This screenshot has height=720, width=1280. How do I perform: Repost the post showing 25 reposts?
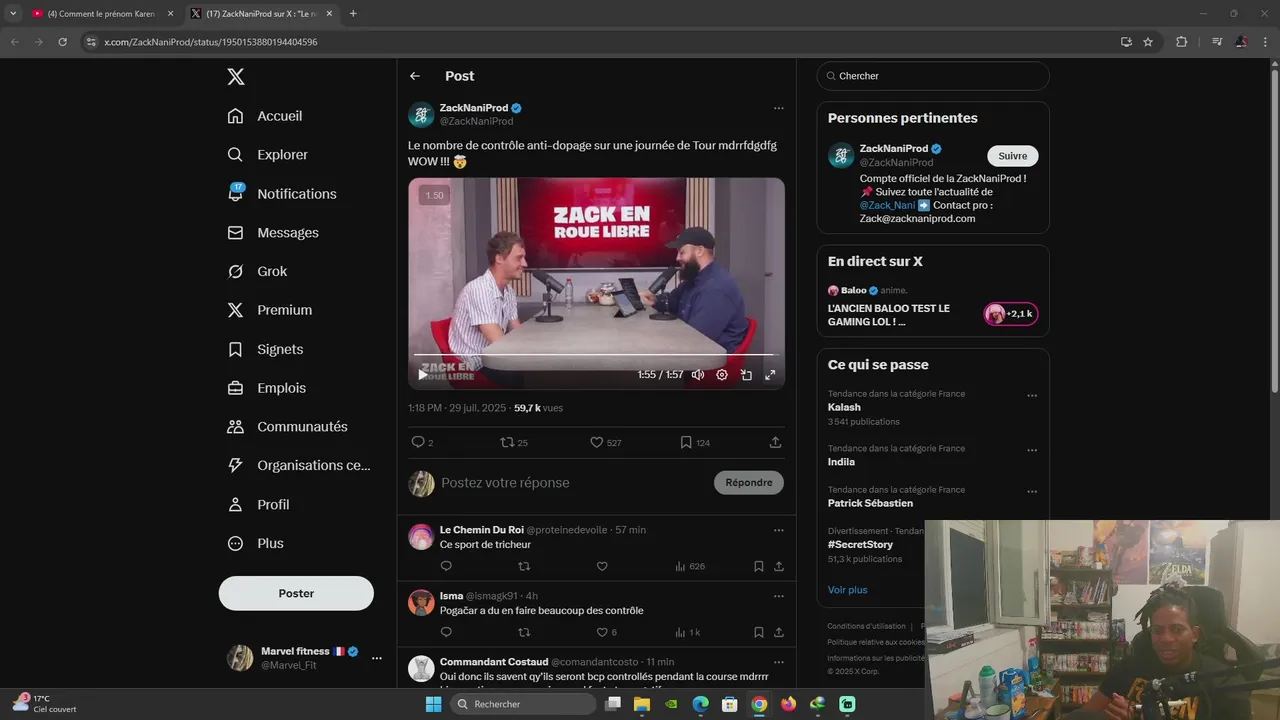pyautogui.click(x=514, y=442)
